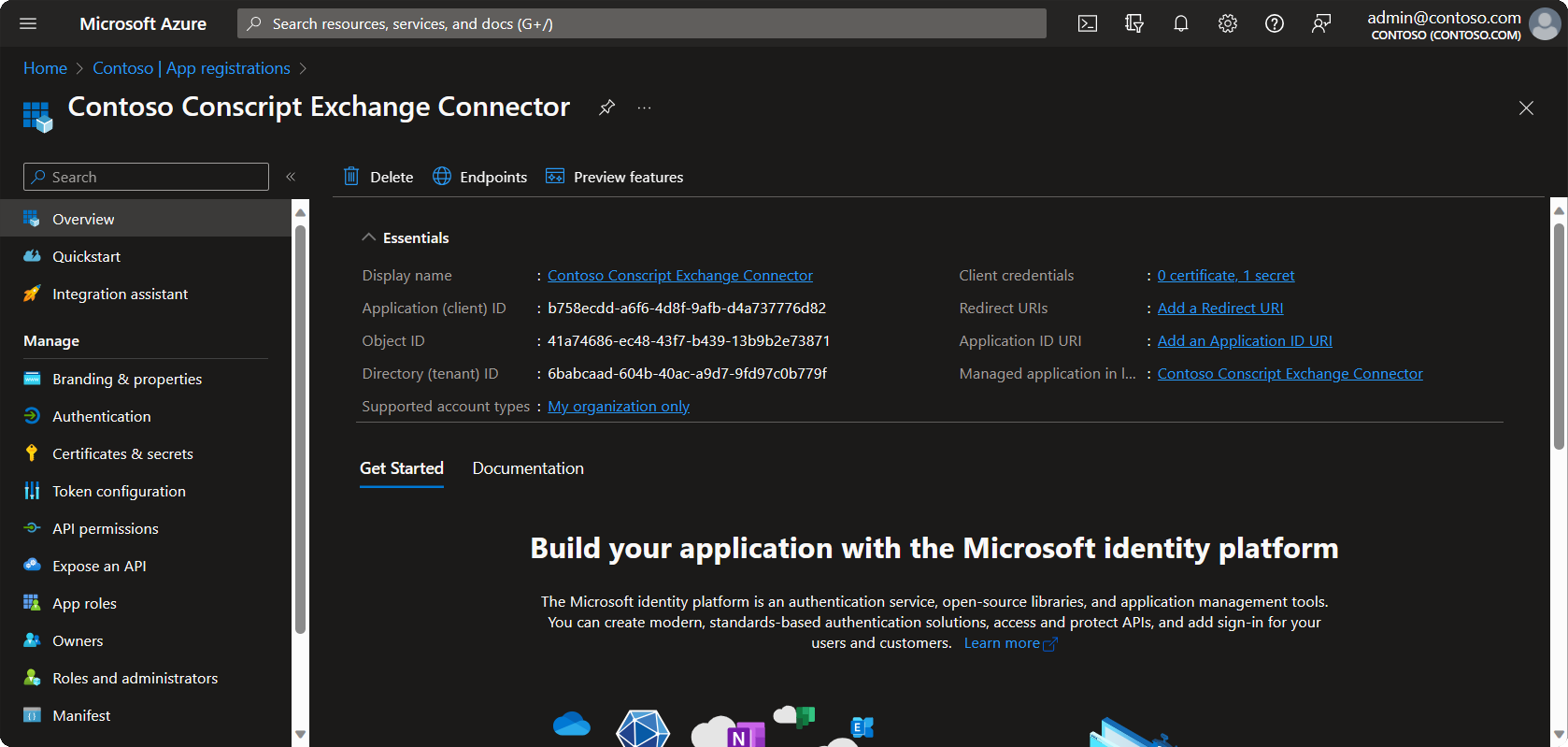
Task: Open Quickstart in the side menu
Action: pos(146,256)
